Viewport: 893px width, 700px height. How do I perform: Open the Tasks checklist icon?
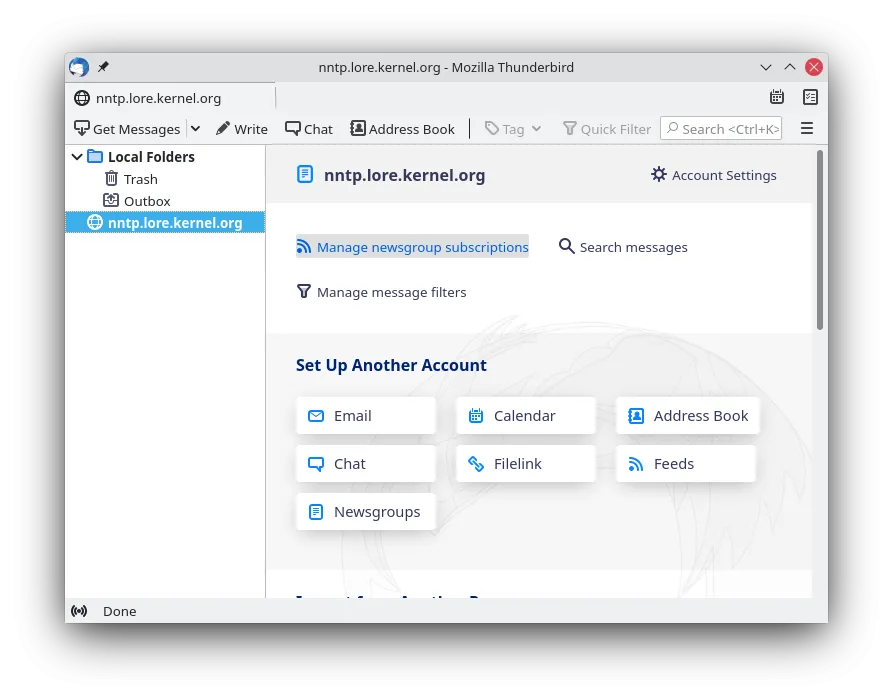point(810,97)
